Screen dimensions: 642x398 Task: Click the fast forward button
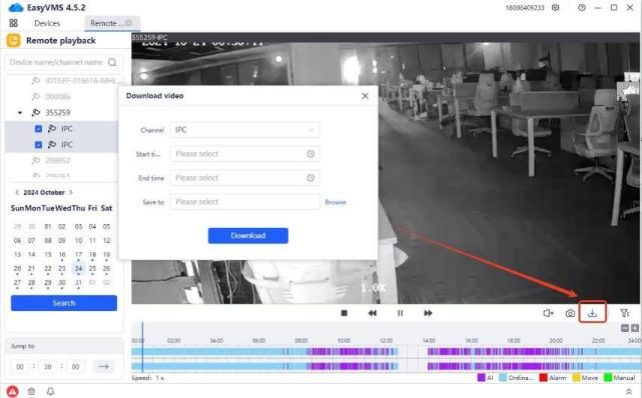click(x=428, y=313)
